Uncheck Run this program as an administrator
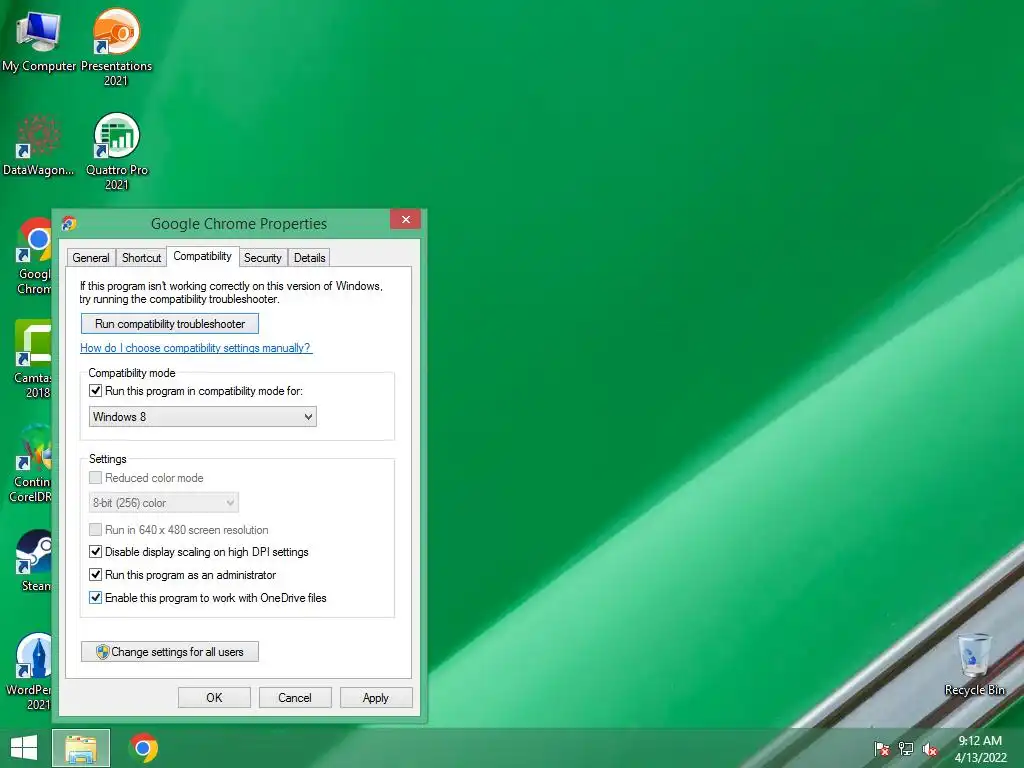Image resolution: width=1024 pixels, height=768 pixels. point(95,575)
